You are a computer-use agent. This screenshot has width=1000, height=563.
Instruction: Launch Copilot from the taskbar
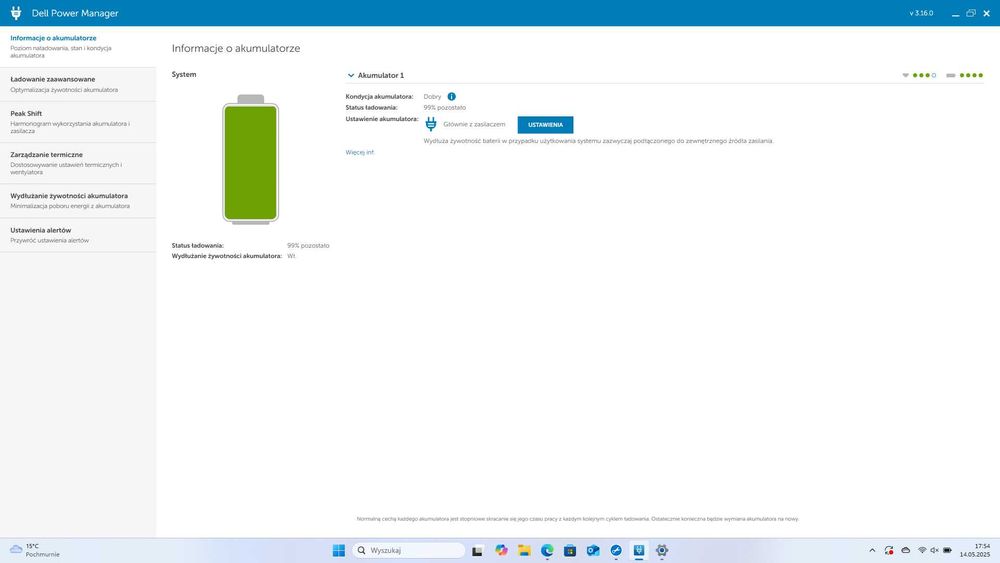pos(501,550)
